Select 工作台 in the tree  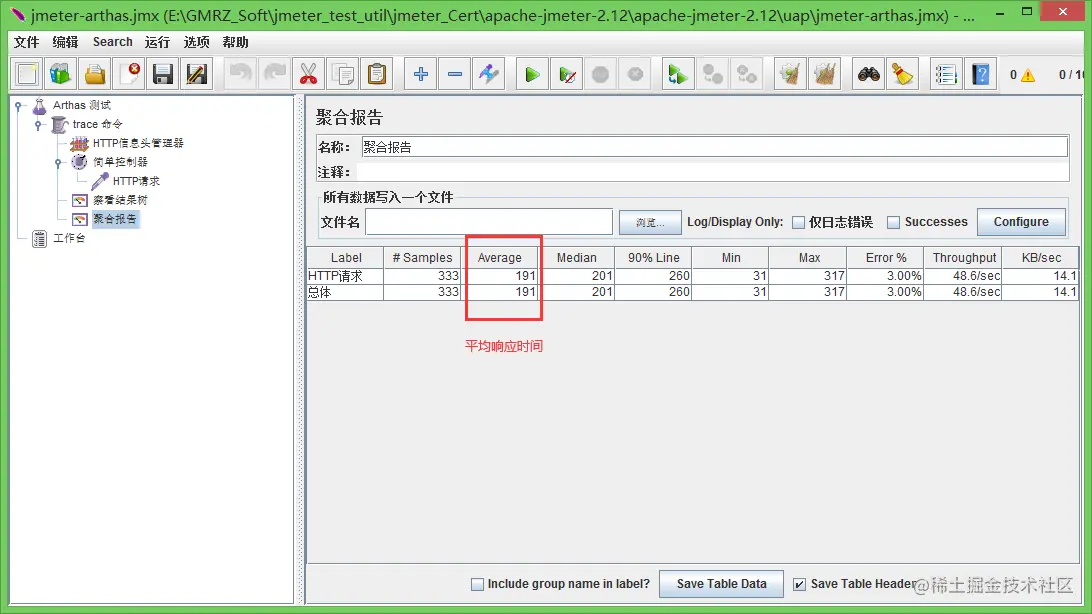coord(69,238)
